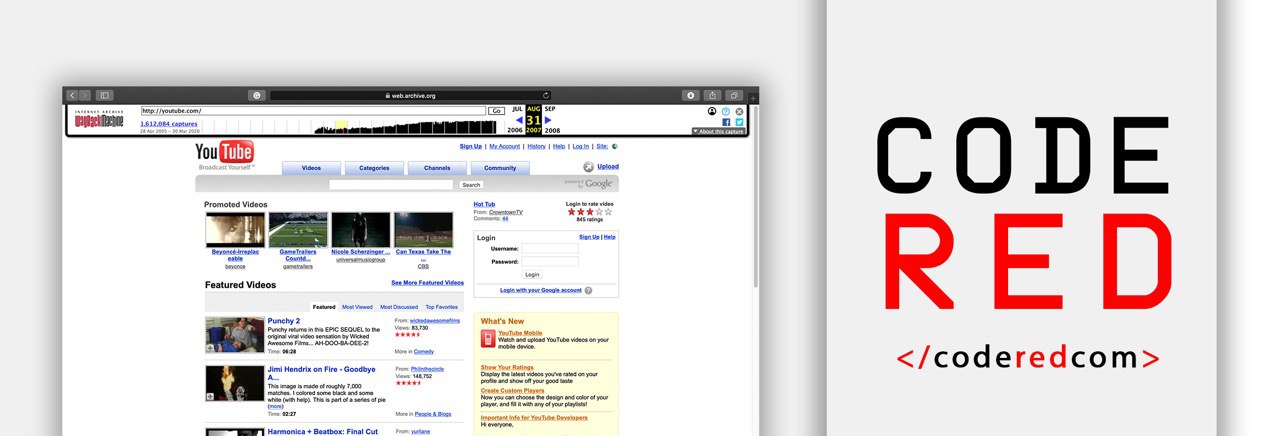Open the Beyoncé-Irreplaceable thumbnail
Screen dimensions: 1280x436
(235, 230)
